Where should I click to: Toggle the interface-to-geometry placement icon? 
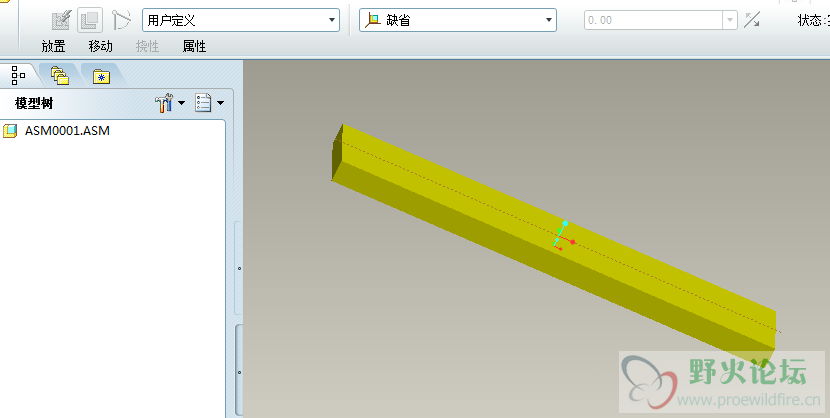[61, 21]
